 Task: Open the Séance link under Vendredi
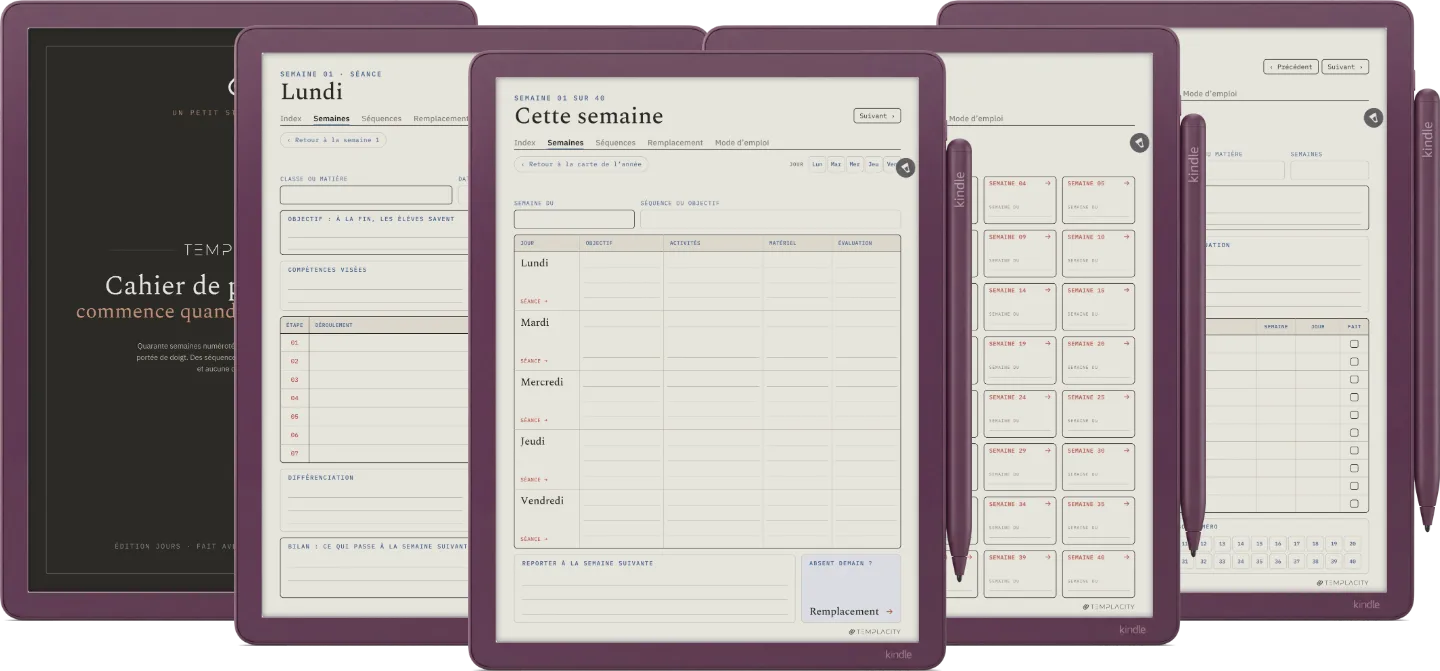click(x=534, y=539)
